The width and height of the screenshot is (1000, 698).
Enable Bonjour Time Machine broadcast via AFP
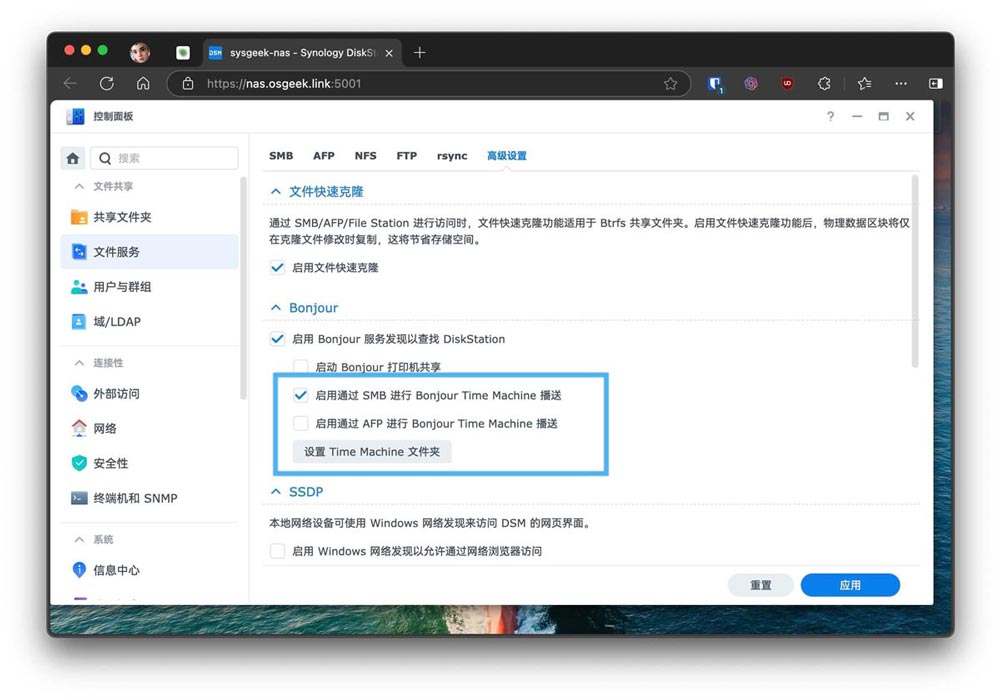(x=301, y=423)
